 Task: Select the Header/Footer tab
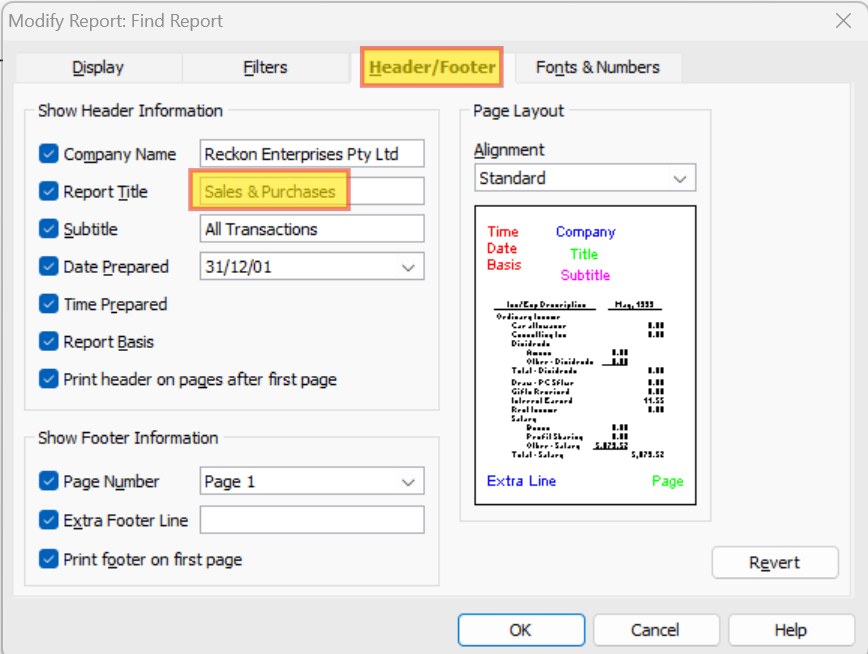[x=432, y=67]
